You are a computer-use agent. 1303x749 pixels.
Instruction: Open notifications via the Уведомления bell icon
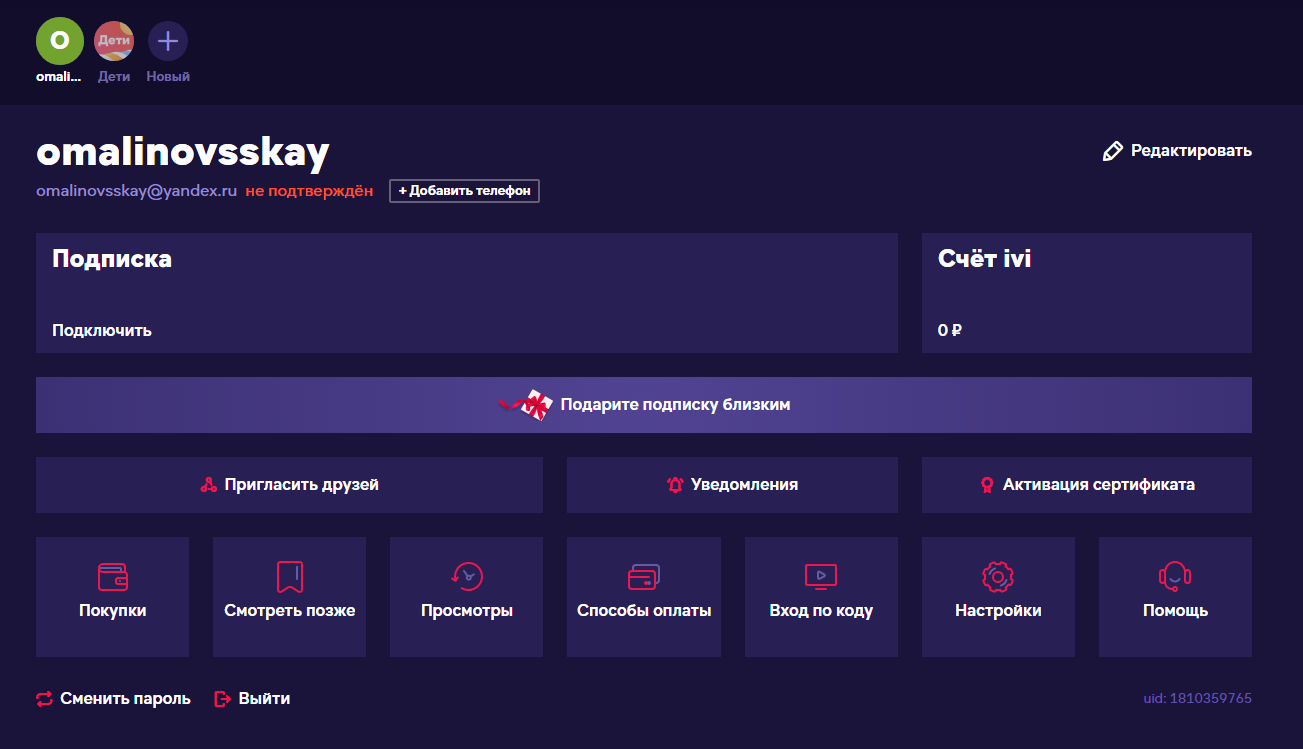(675, 485)
